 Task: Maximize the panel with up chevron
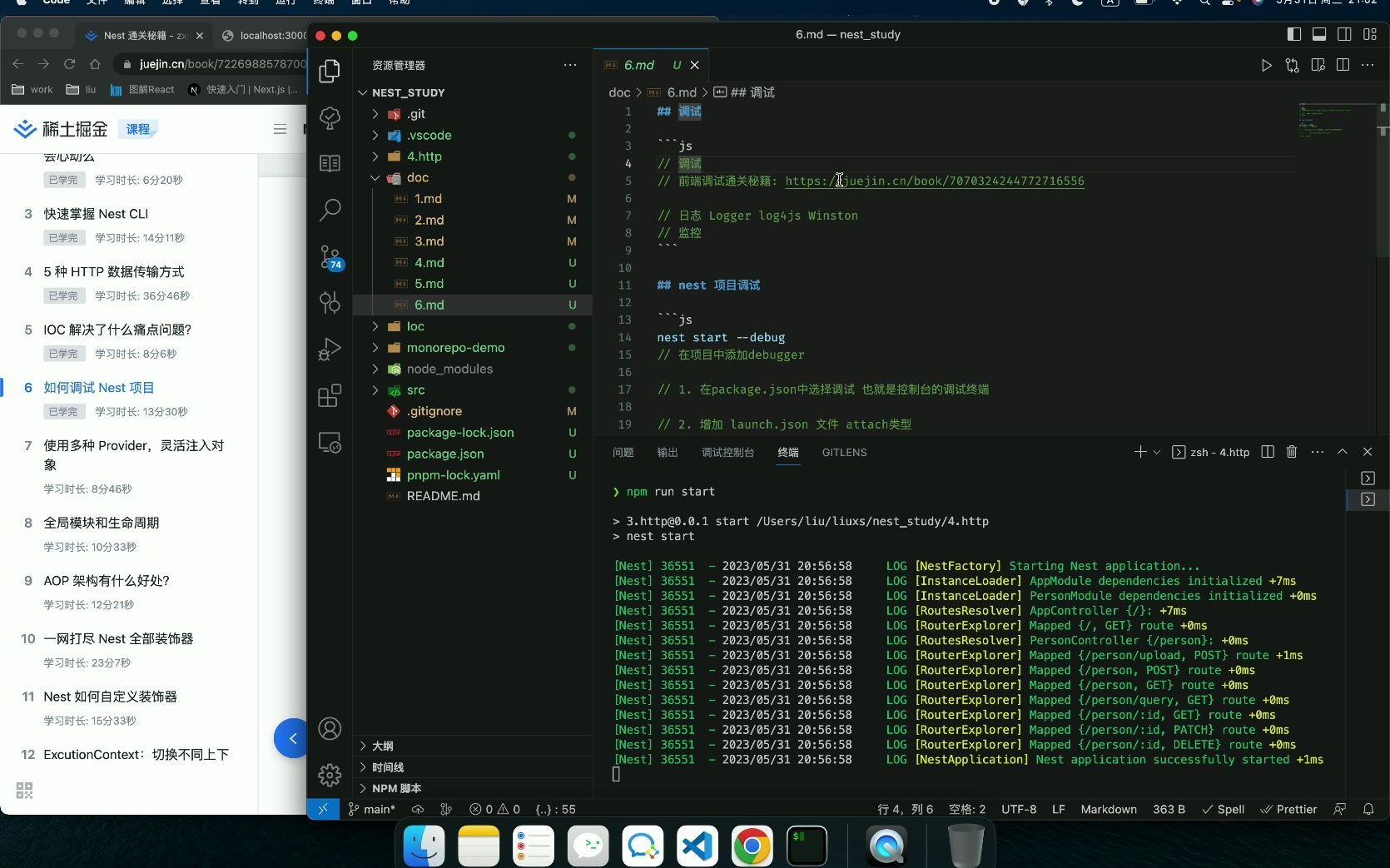point(1343,452)
